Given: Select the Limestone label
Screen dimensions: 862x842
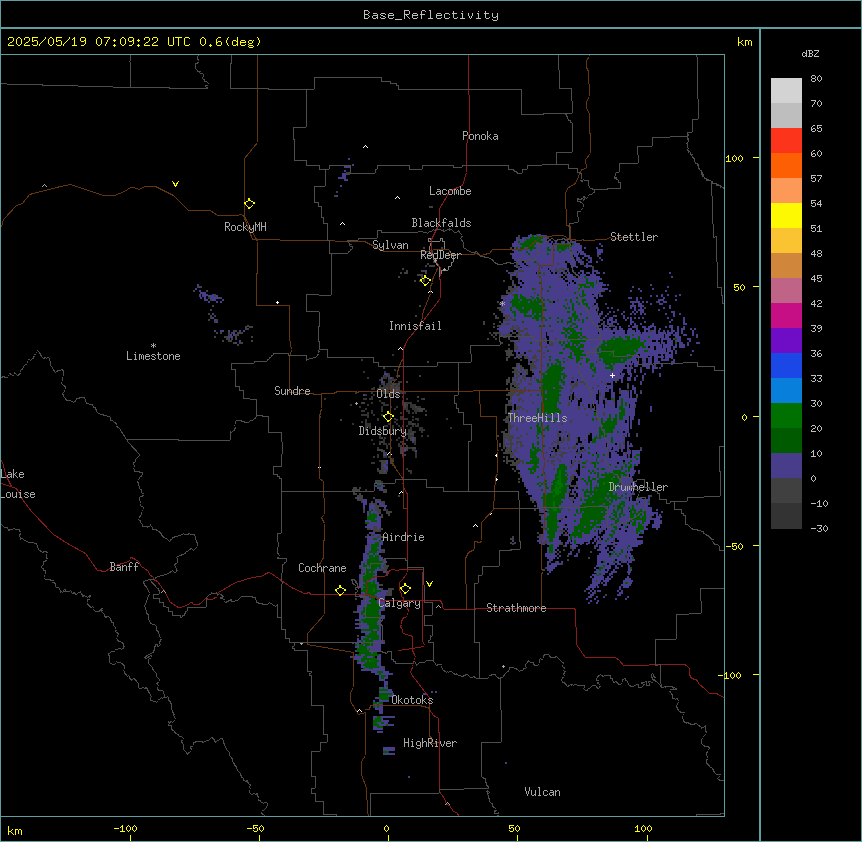Looking at the screenshot, I should click(x=153, y=356).
